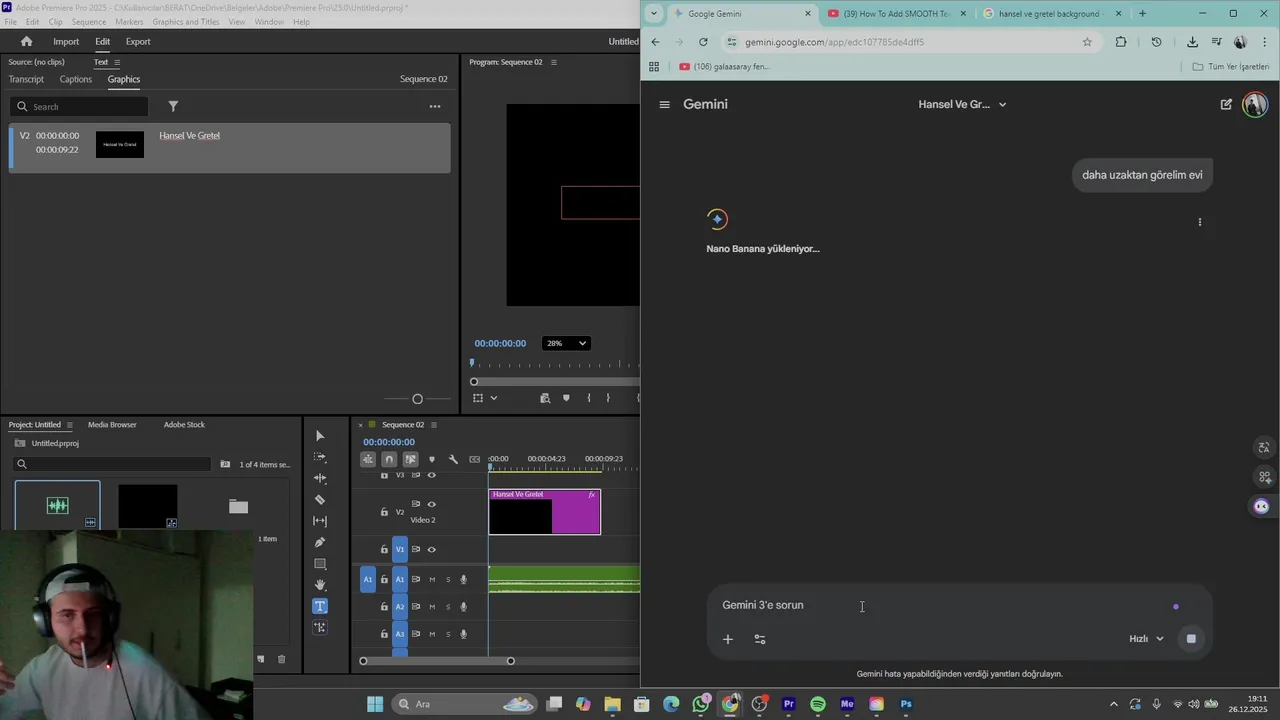Toggle V1 track targeting button
Viewport: 1280px width, 720px height.
coord(400,549)
